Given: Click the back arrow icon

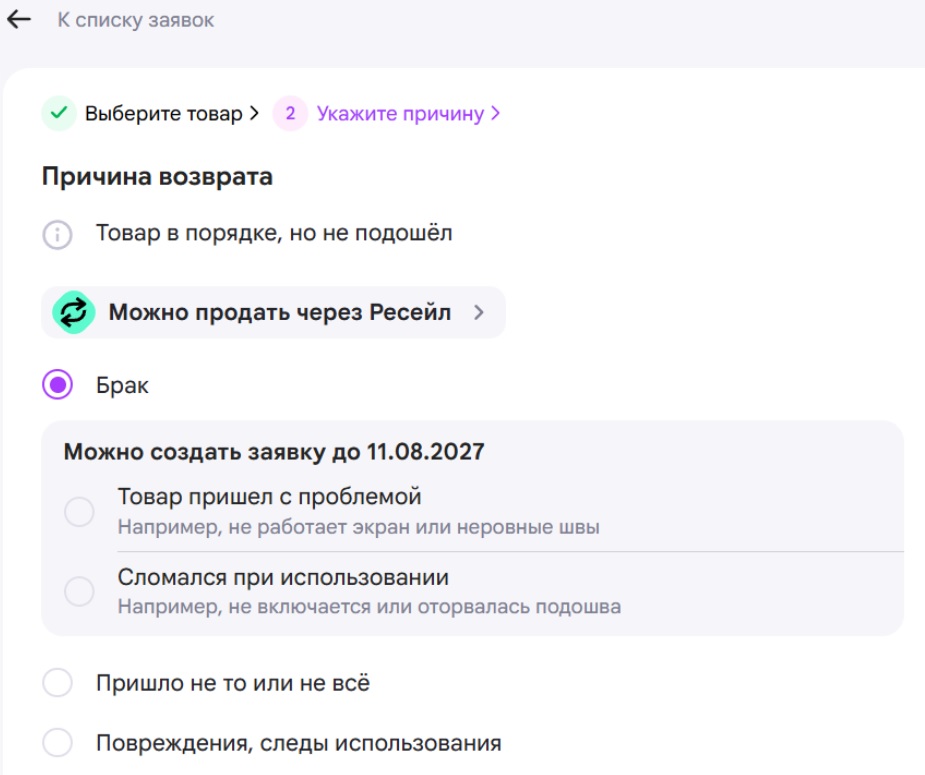Looking at the screenshot, I should (18, 19).
